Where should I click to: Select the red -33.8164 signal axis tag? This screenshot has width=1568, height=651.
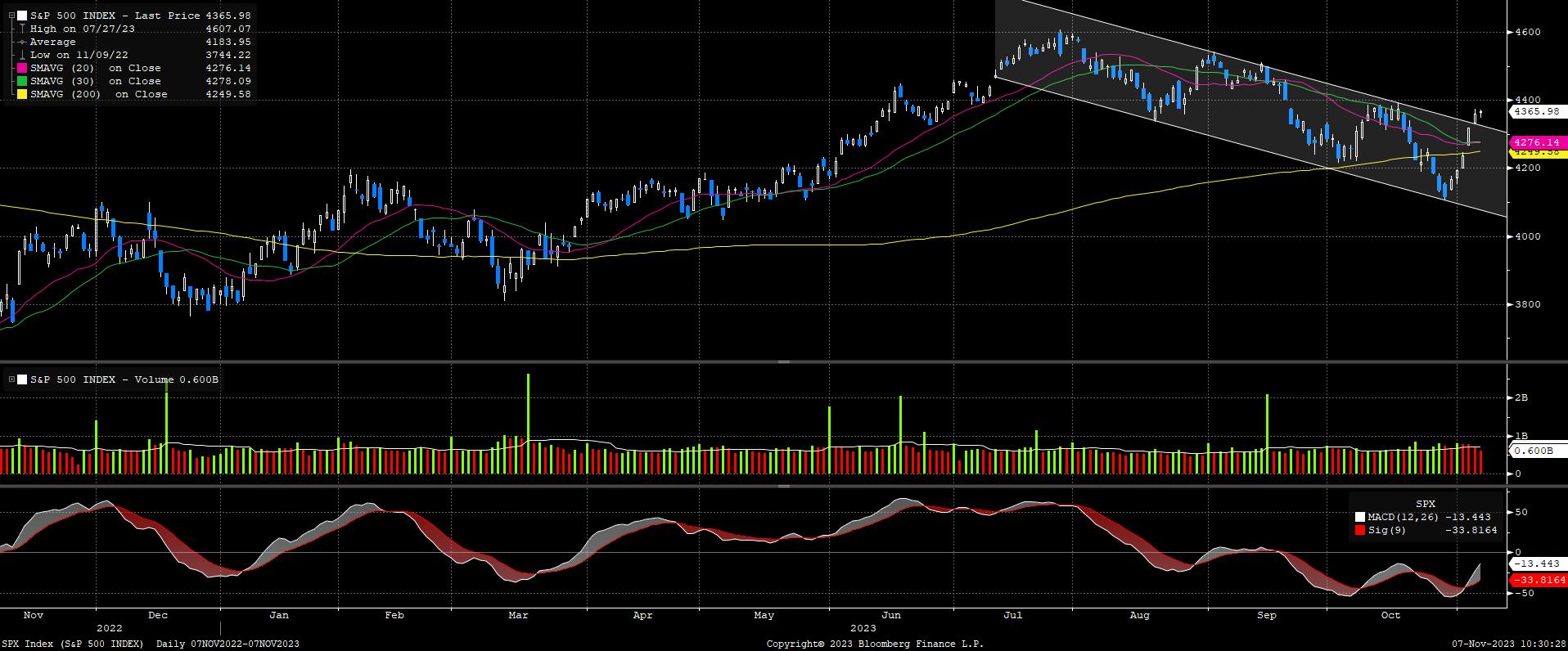pyautogui.click(x=1535, y=580)
